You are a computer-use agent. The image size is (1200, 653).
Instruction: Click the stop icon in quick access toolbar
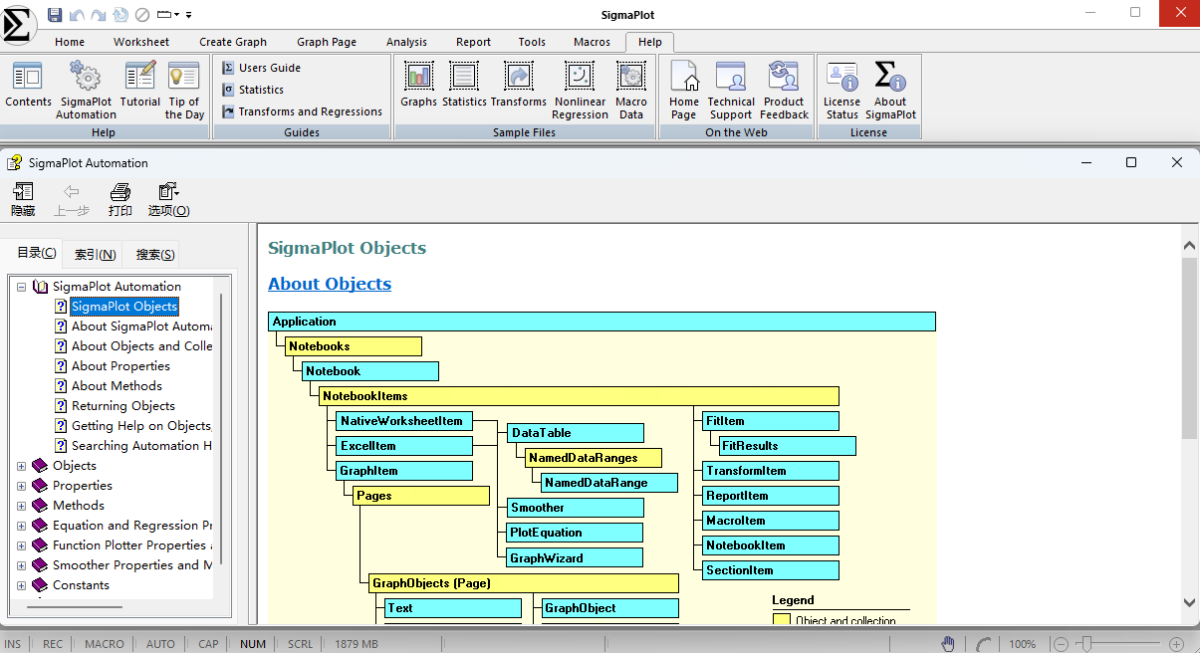(142, 14)
